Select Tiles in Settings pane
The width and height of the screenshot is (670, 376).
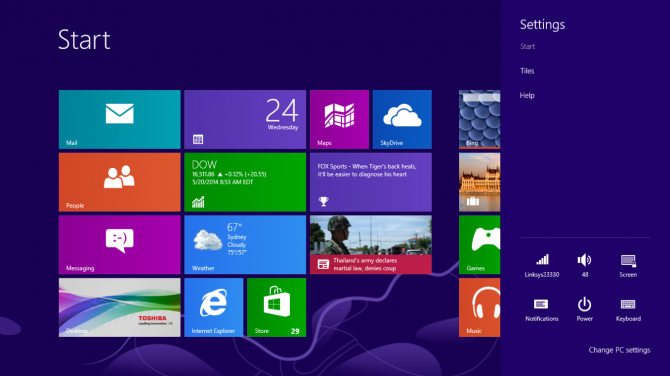(527, 71)
